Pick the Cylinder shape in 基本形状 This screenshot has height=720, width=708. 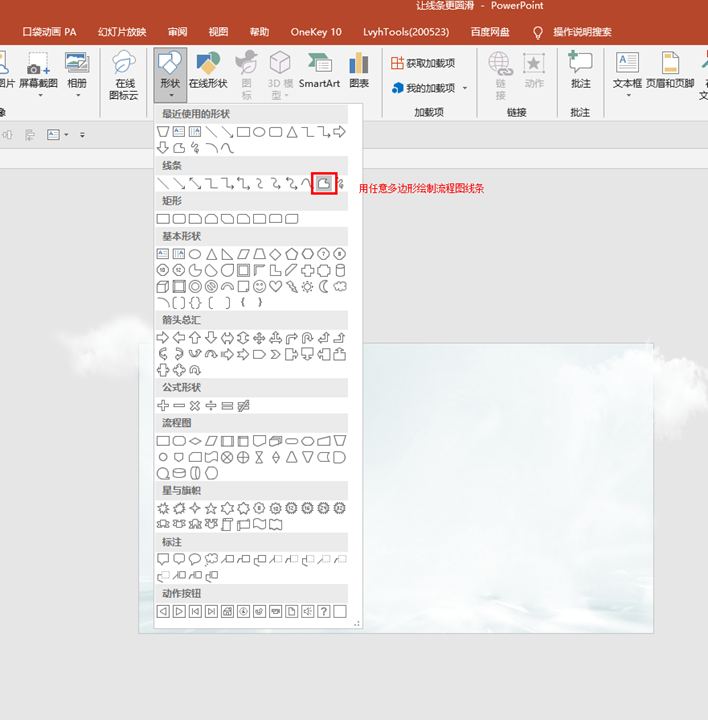340,270
